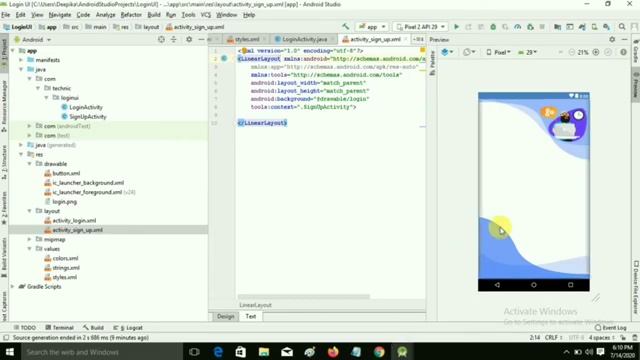This screenshot has width=640, height=360.
Task: Open Microsoft Edge from the taskbar
Action: point(218,351)
